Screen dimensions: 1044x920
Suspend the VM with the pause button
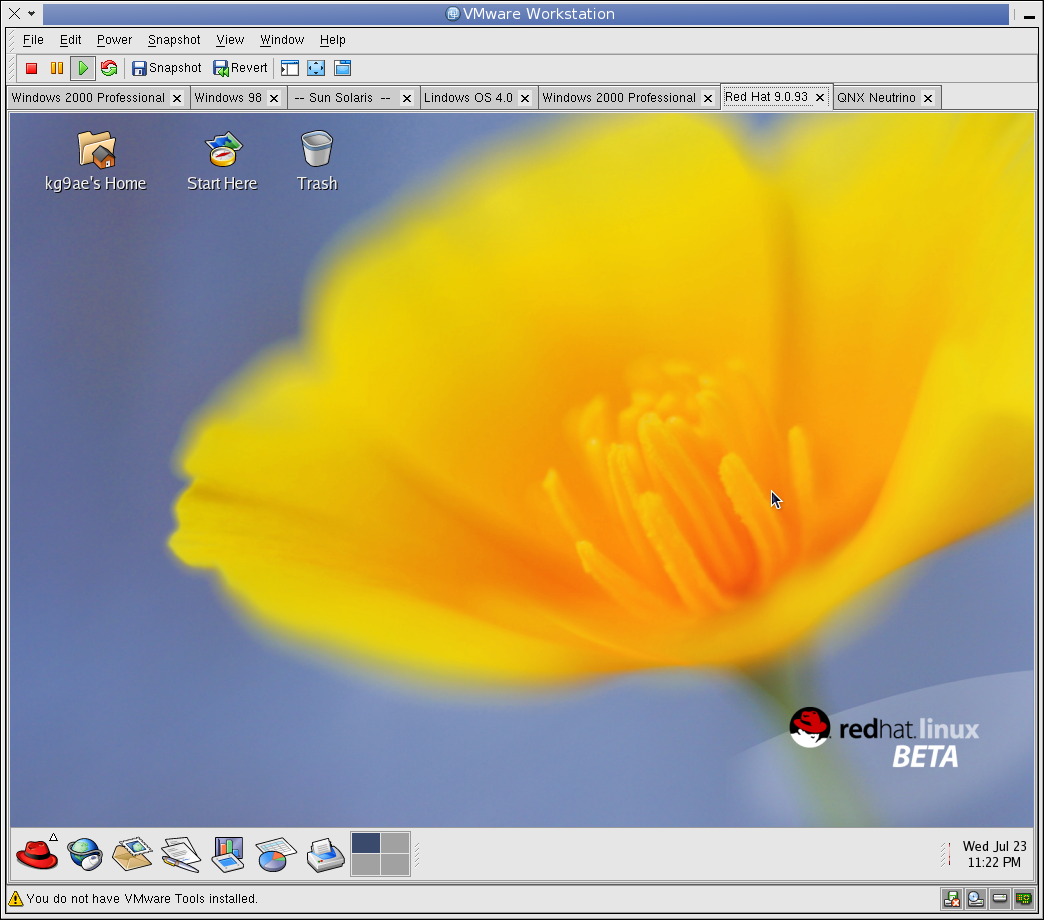coord(57,68)
